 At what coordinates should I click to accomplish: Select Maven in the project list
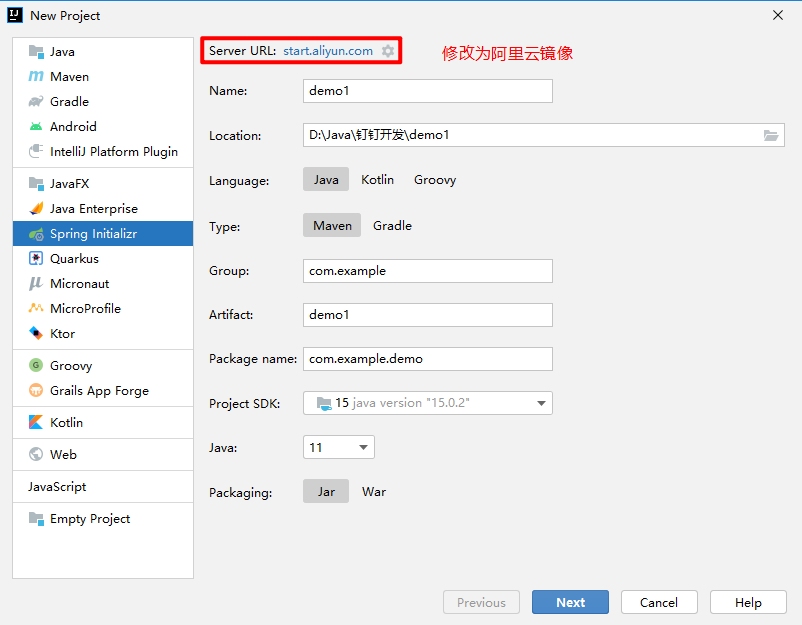103,77
